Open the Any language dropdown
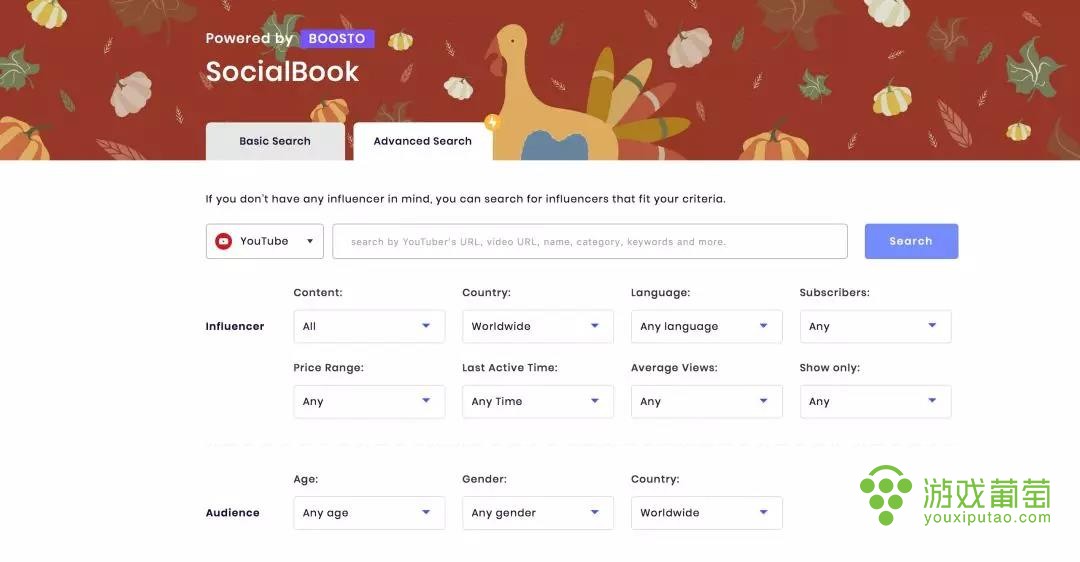The width and height of the screenshot is (1080, 562). click(x=707, y=326)
